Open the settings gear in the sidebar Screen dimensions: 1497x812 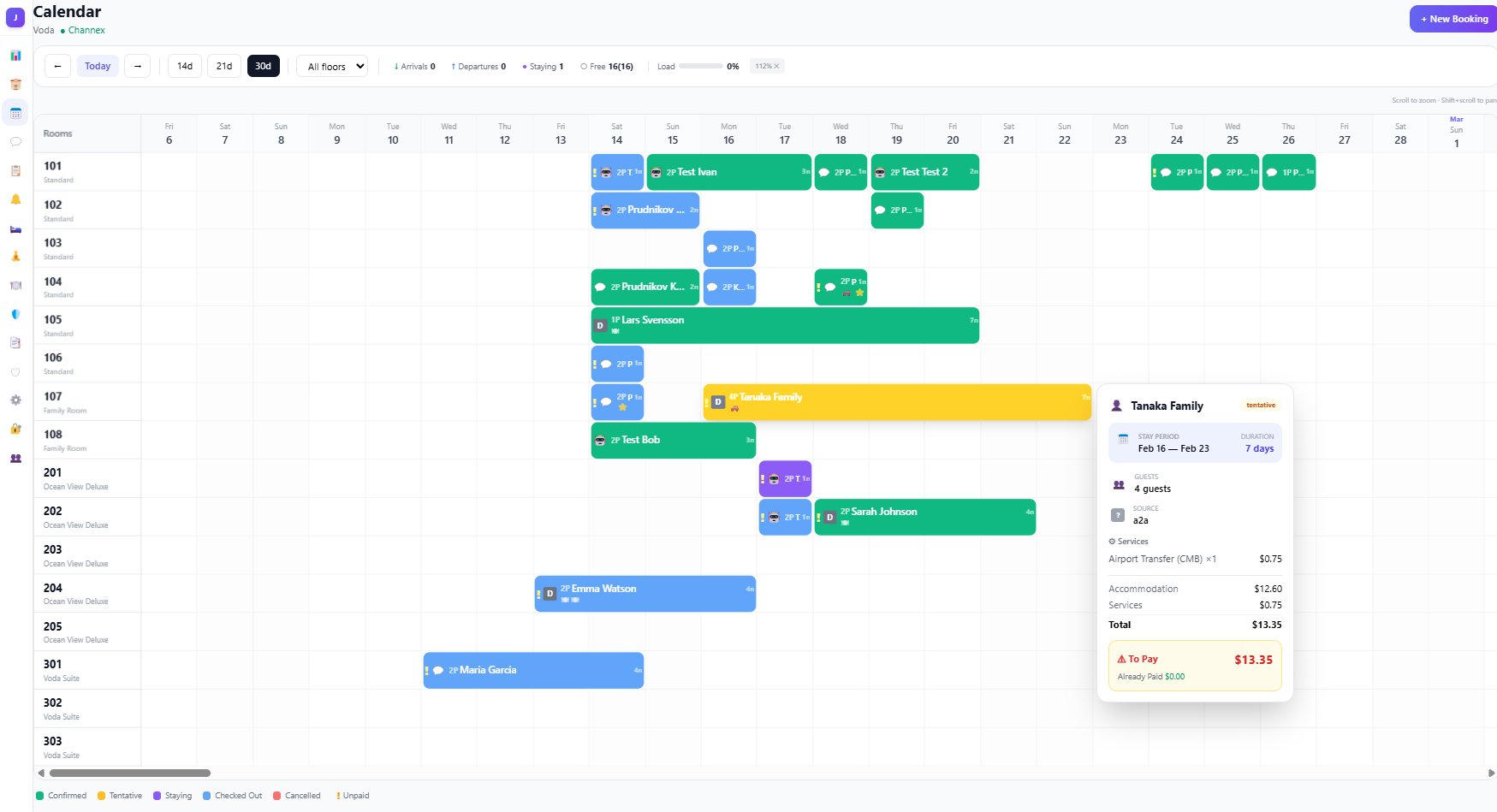(x=15, y=400)
